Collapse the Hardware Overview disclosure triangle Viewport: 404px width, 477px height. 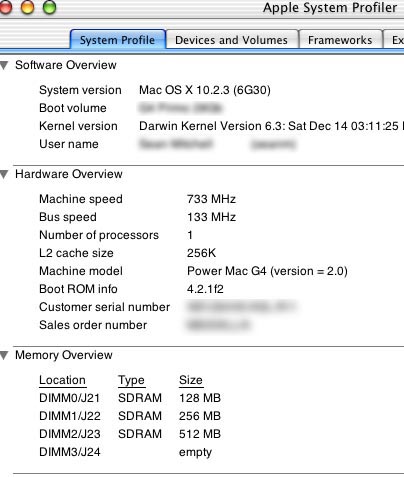tap(4, 174)
